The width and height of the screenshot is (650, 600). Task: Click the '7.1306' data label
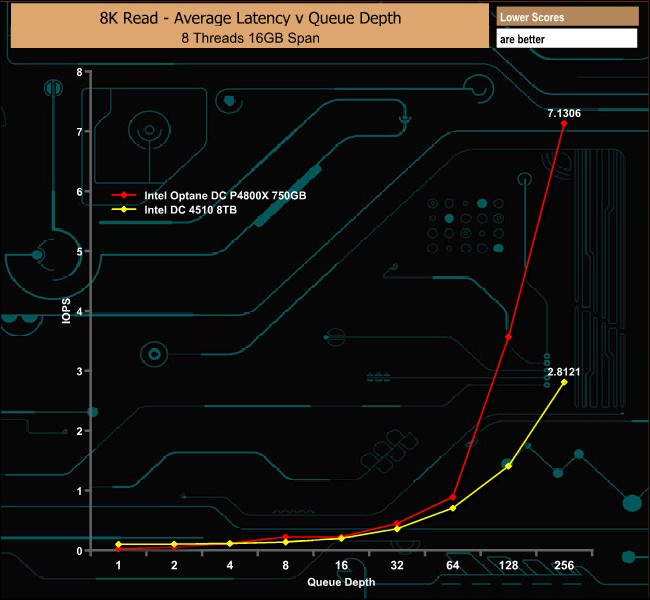pos(564,113)
